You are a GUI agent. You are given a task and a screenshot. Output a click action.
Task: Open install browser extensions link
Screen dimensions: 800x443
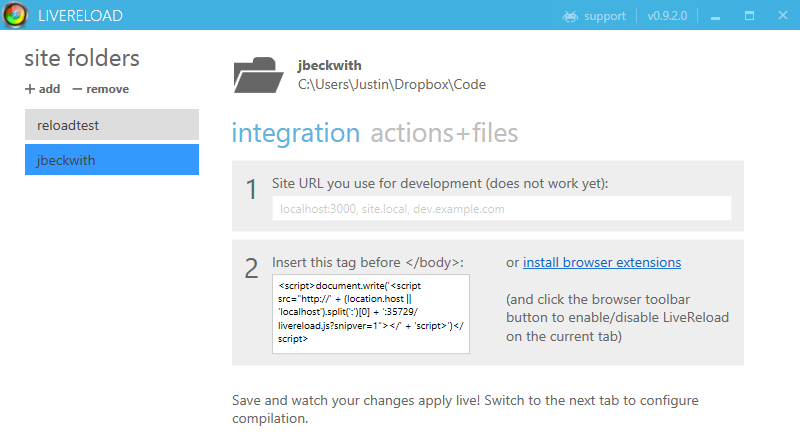point(602,262)
